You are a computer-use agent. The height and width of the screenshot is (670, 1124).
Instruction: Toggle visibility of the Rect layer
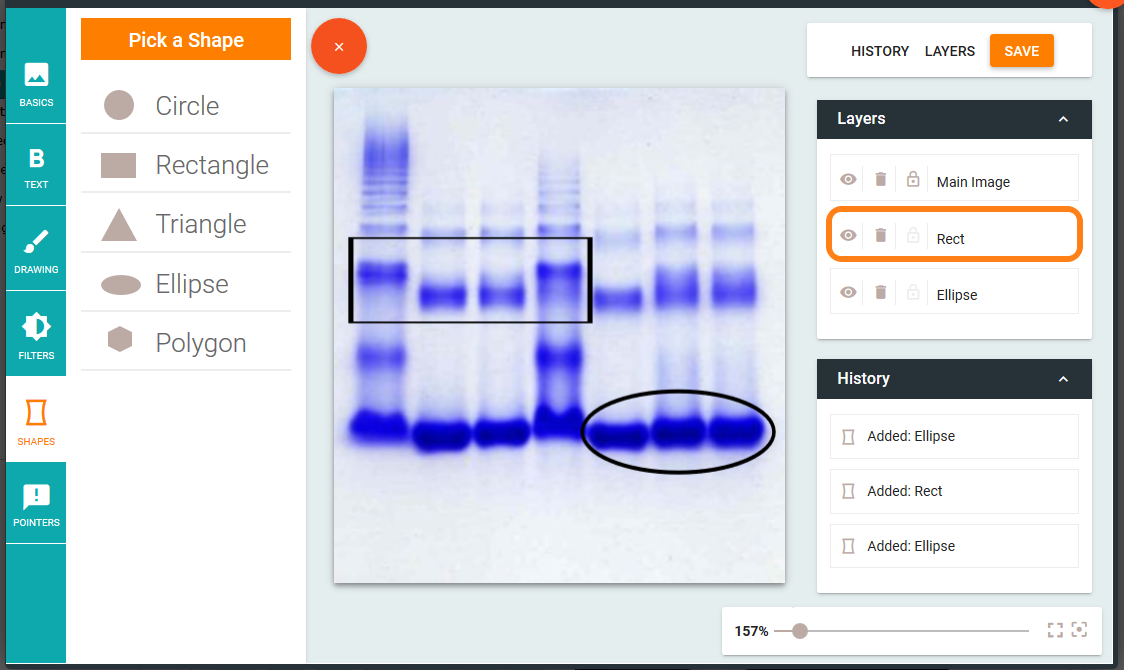(848, 236)
